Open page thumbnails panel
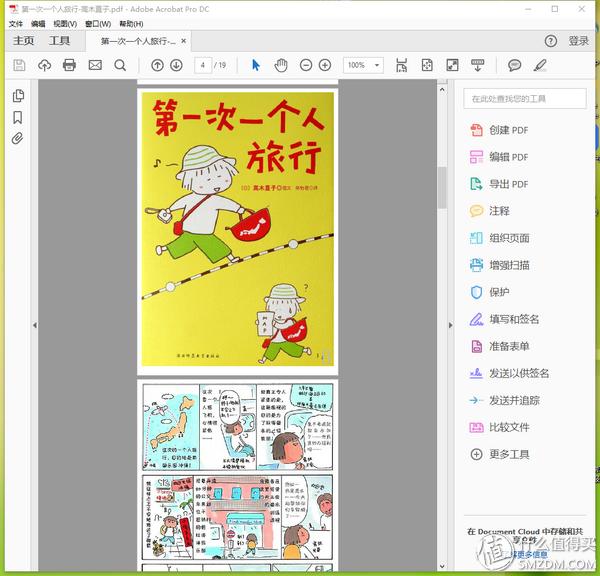This screenshot has width=600, height=576. coord(18,96)
